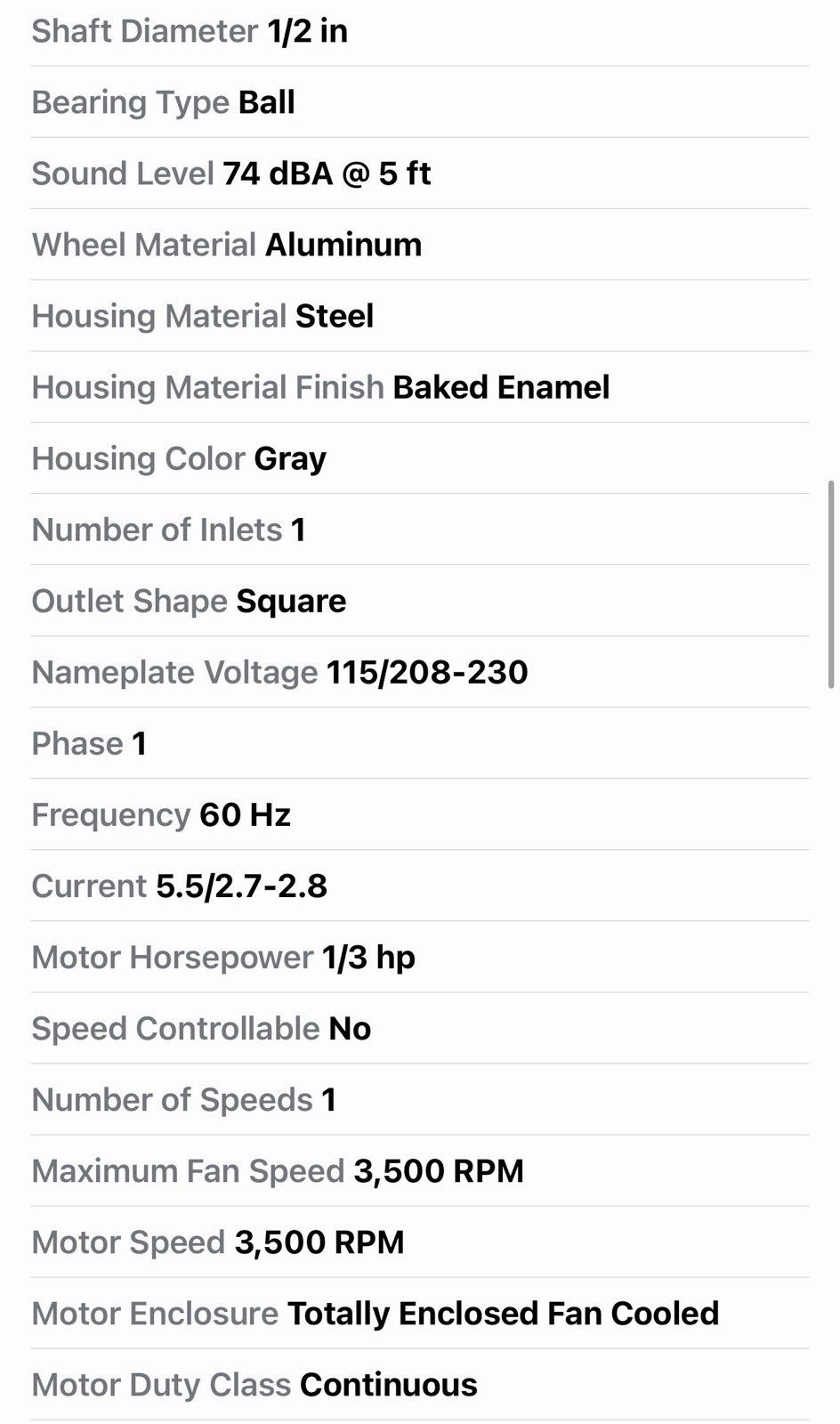The height and width of the screenshot is (1424, 840).
Task: Tap the Bearing Type Ball row
Action: pyautogui.click(x=420, y=102)
